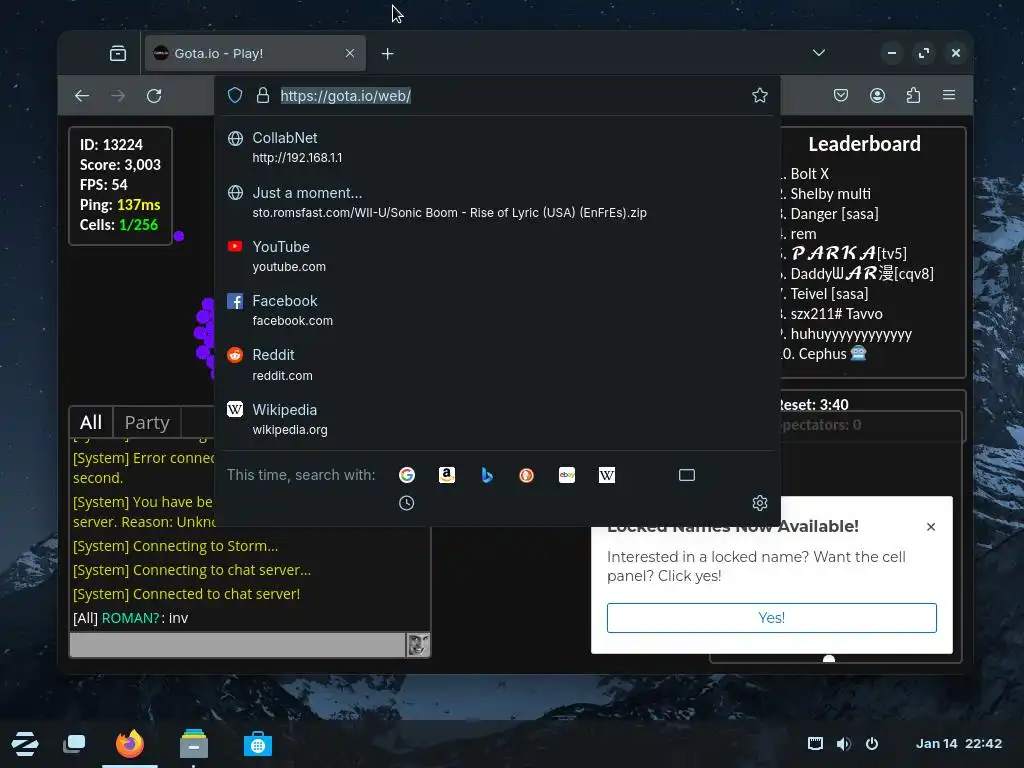Choose the CollabNet suggestion
1024x768 pixels.
[498, 148]
